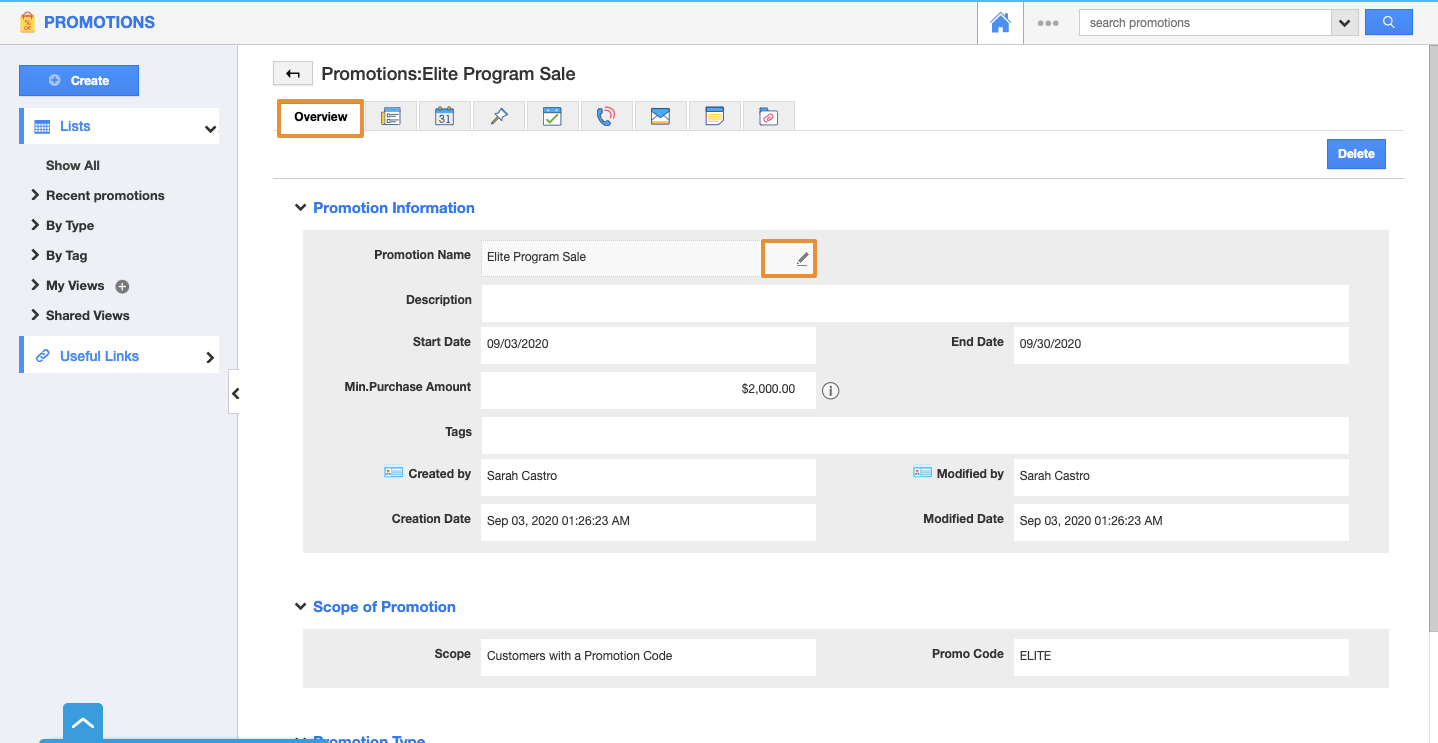Collapse the Scope of Promotion section
This screenshot has height=743, width=1438.
tap(300, 607)
